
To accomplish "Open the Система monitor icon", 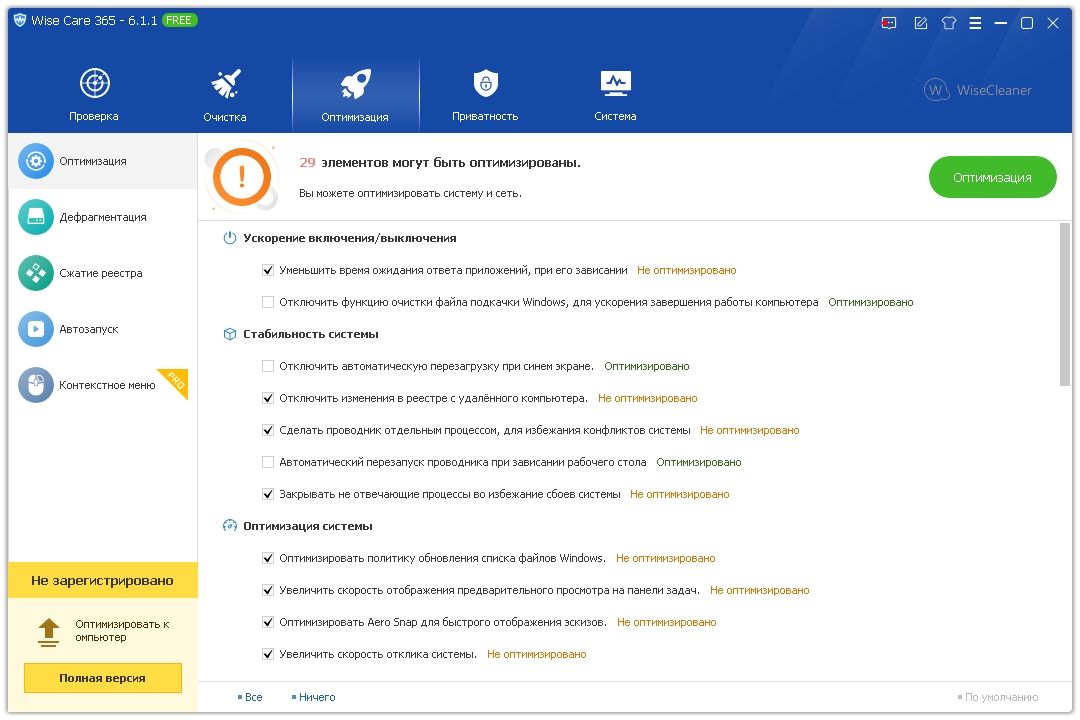I will pos(615,83).
